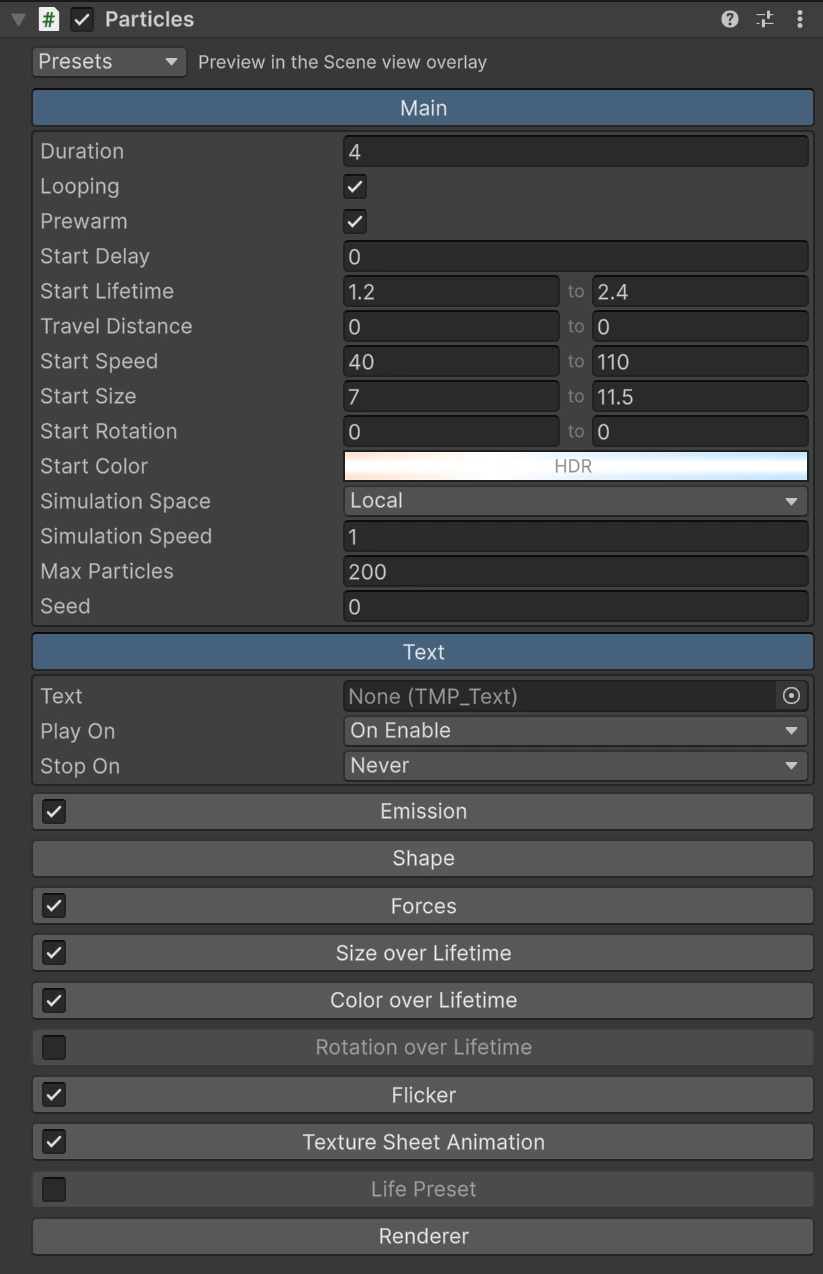
Task: Open the Play On dropdown
Action: (575, 731)
